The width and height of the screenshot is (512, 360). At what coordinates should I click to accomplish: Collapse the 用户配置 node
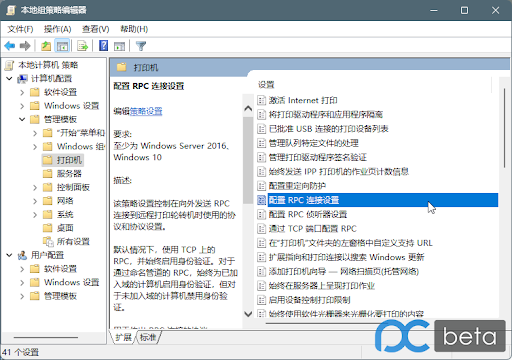pyautogui.click(x=9, y=255)
